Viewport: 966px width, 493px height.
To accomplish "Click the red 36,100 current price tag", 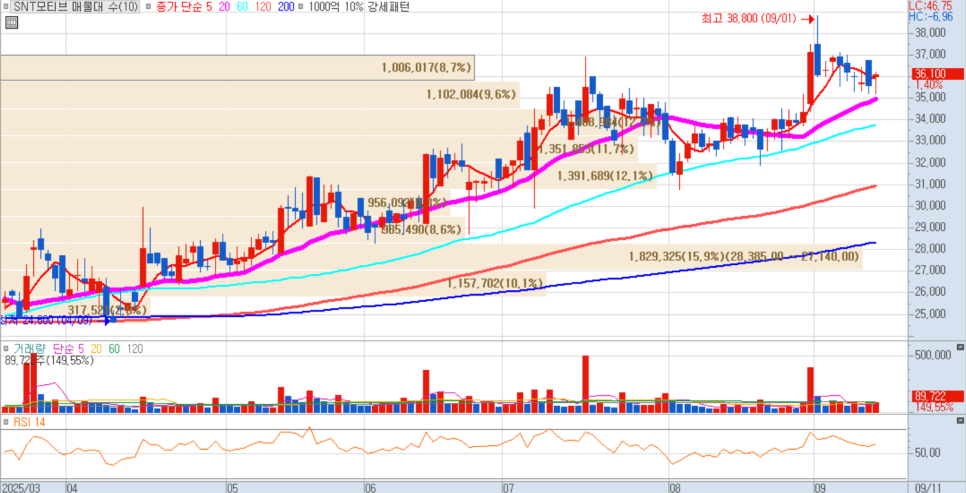I will 937,74.
